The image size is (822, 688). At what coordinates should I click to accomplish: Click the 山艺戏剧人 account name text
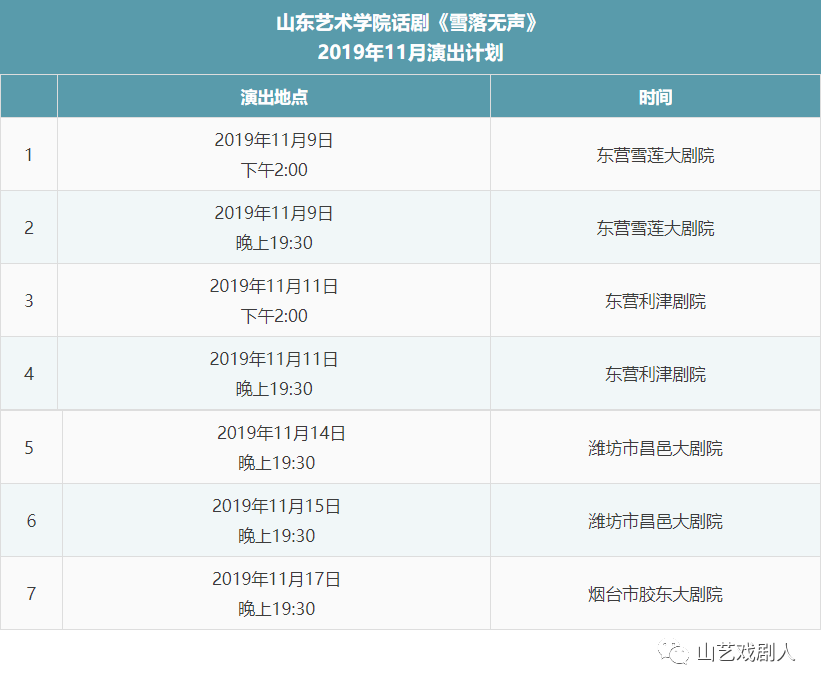[745, 653]
